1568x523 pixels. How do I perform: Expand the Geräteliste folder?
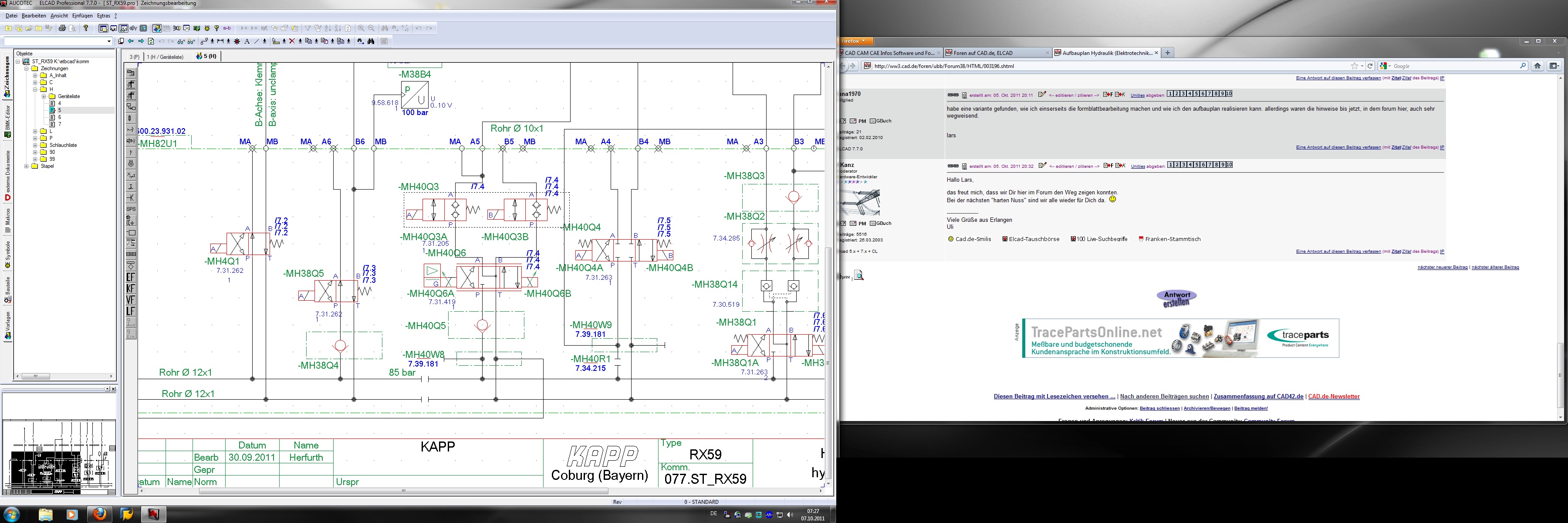(44, 97)
